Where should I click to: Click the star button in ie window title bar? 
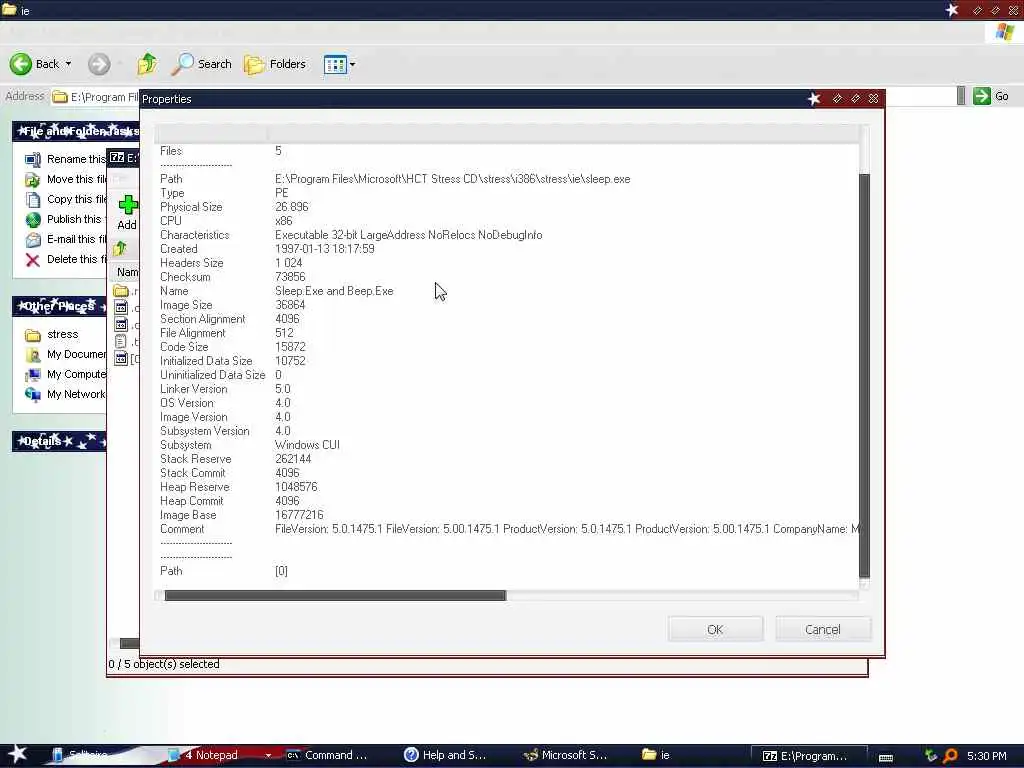952,10
